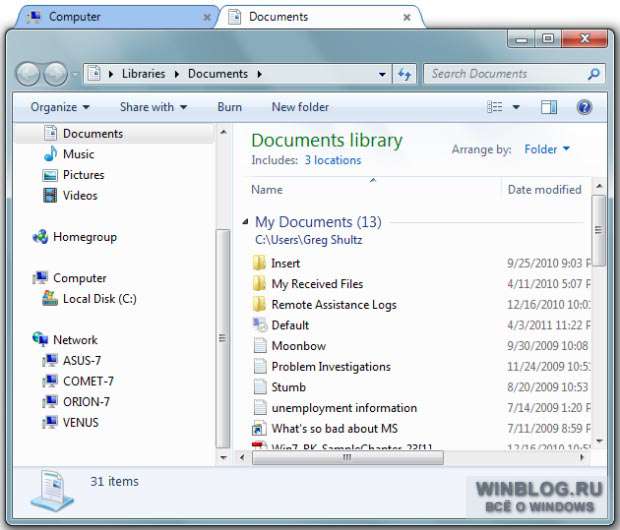Open the view options dropdown arrow
The width and height of the screenshot is (620, 530).
tap(516, 107)
